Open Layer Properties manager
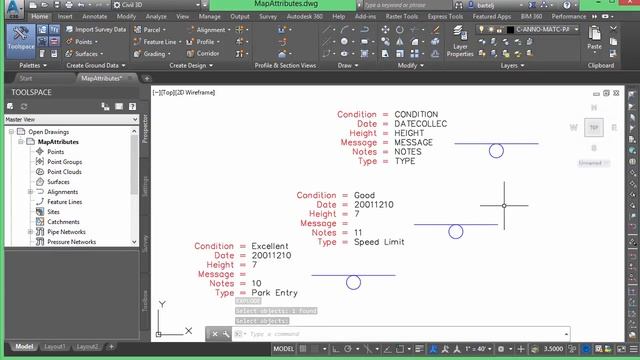The width and height of the screenshot is (640, 360). click(x=460, y=41)
